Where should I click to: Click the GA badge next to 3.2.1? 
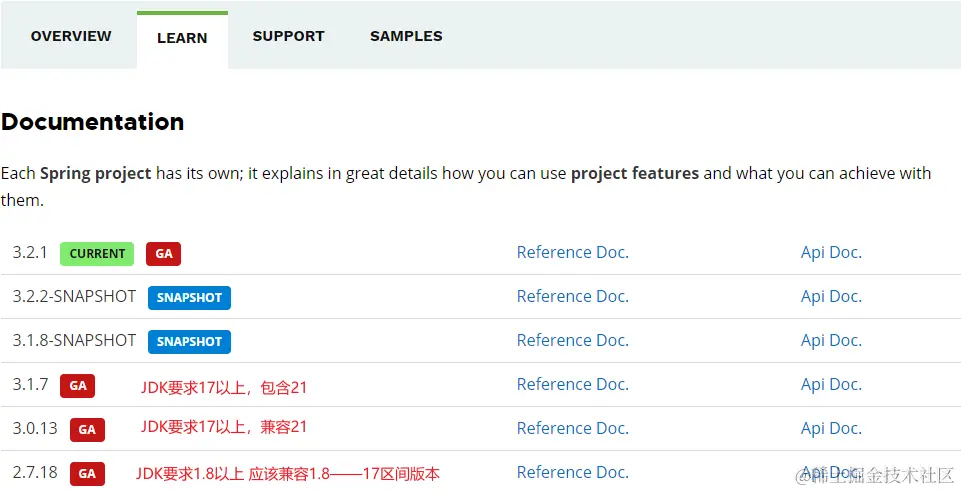click(x=164, y=254)
